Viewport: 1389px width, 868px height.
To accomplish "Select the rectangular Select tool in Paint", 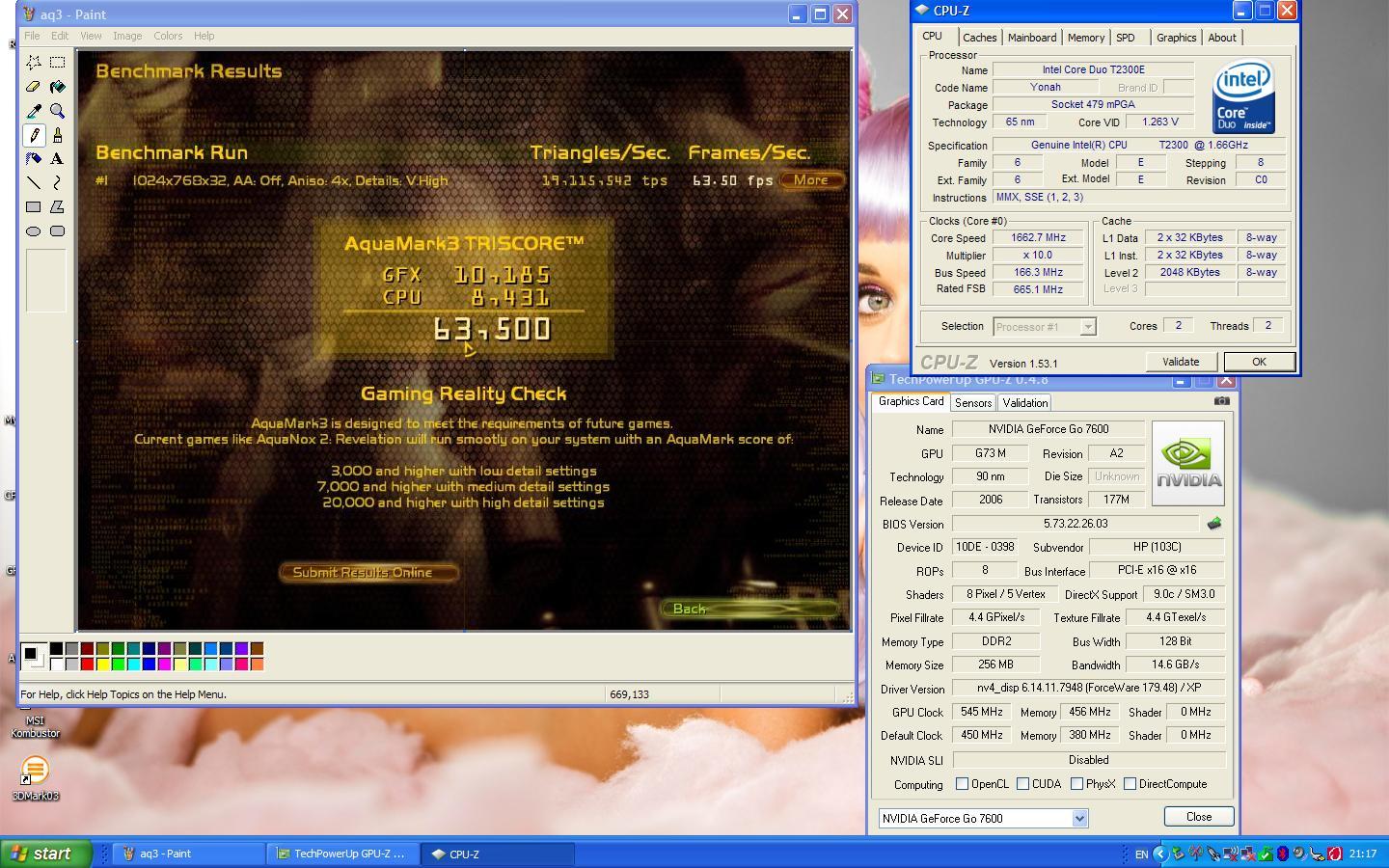I will [x=58, y=63].
